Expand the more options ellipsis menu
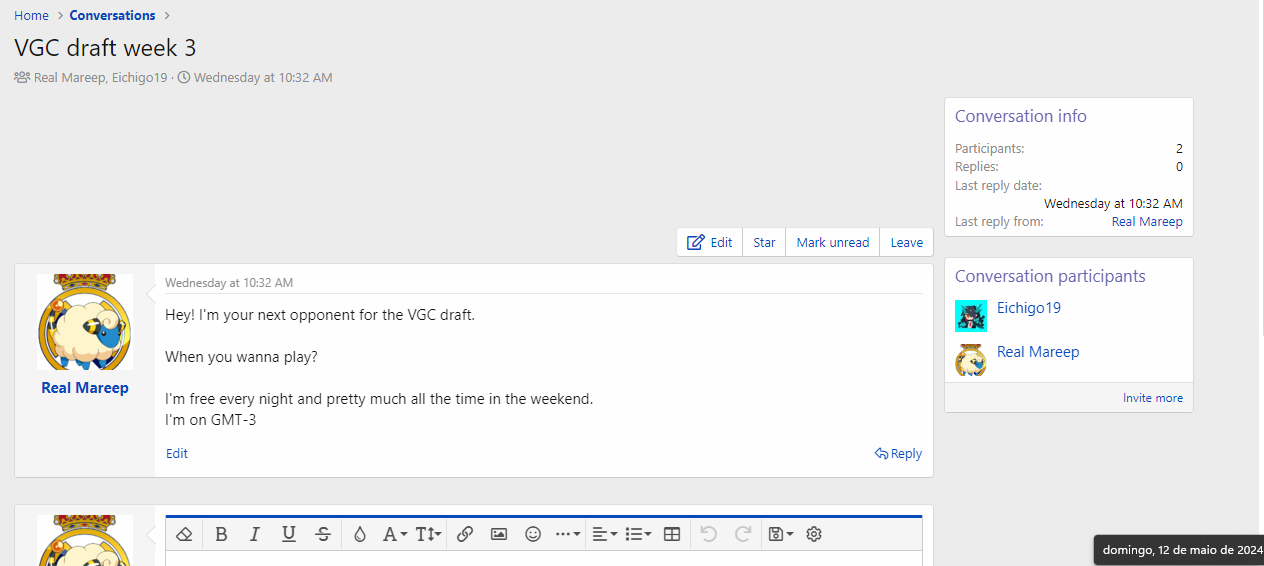1264x566 pixels. tap(567, 534)
